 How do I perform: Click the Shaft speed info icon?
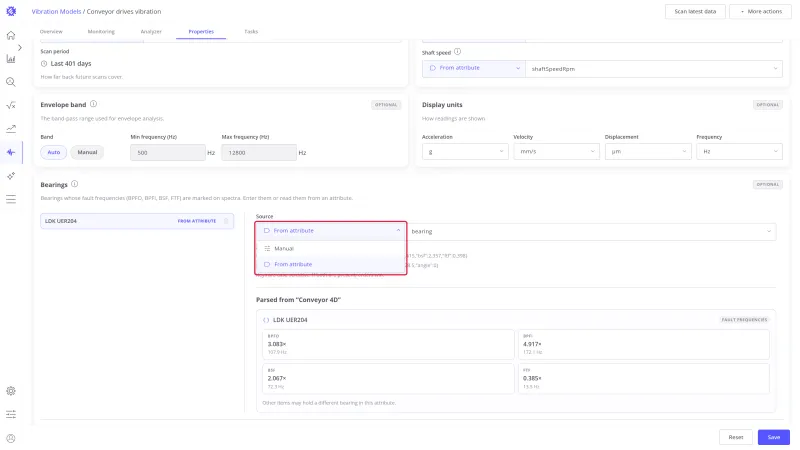[457, 52]
